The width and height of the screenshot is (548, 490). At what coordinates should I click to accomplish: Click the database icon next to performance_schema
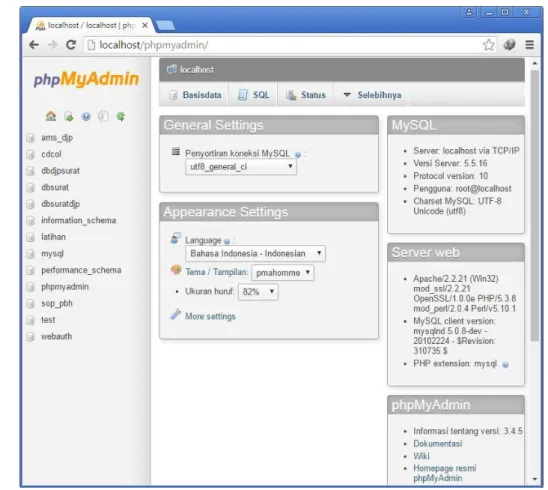pos(31,270)
